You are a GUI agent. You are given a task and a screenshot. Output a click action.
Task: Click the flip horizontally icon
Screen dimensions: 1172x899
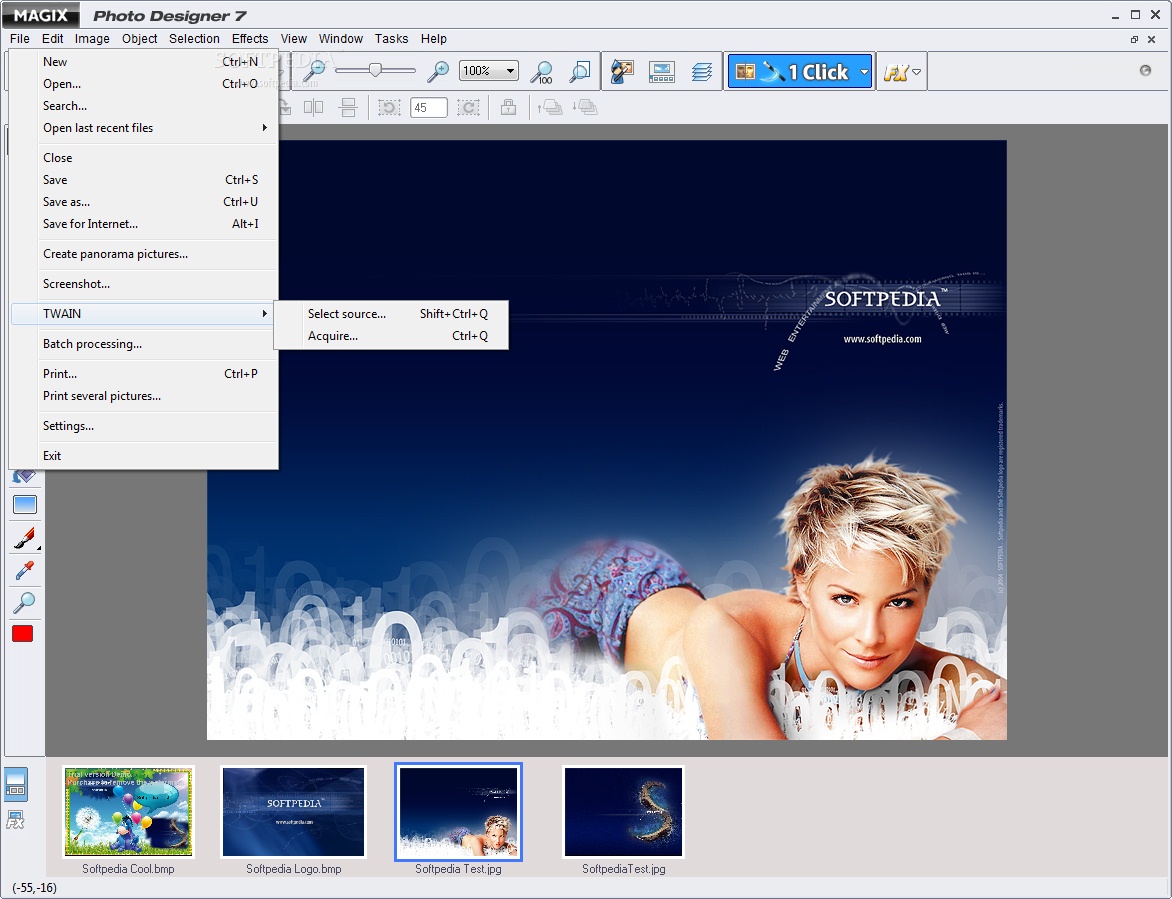pos(313,108)
